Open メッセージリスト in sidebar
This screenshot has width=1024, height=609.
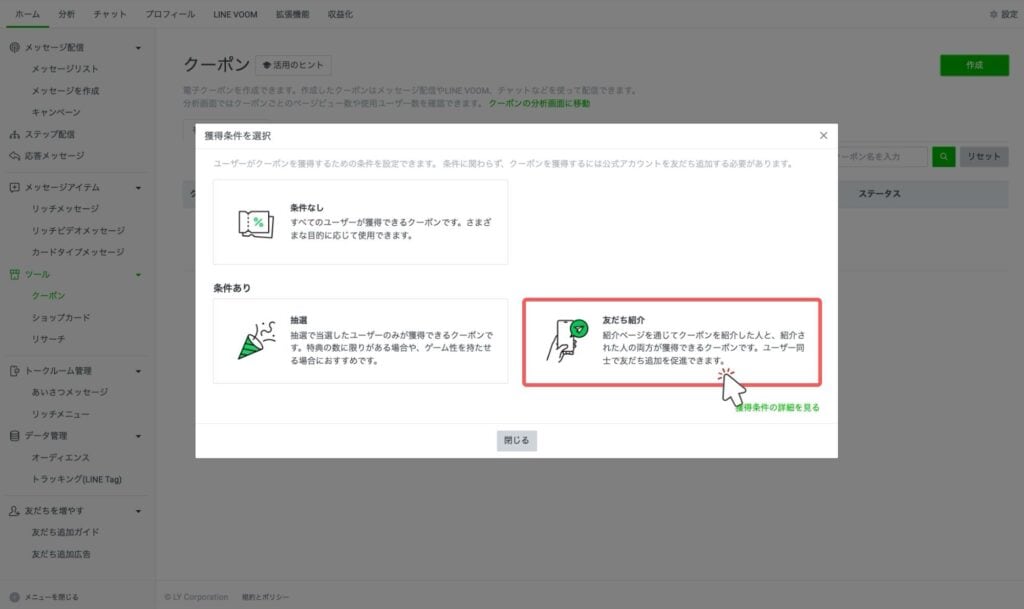point(65,69)
